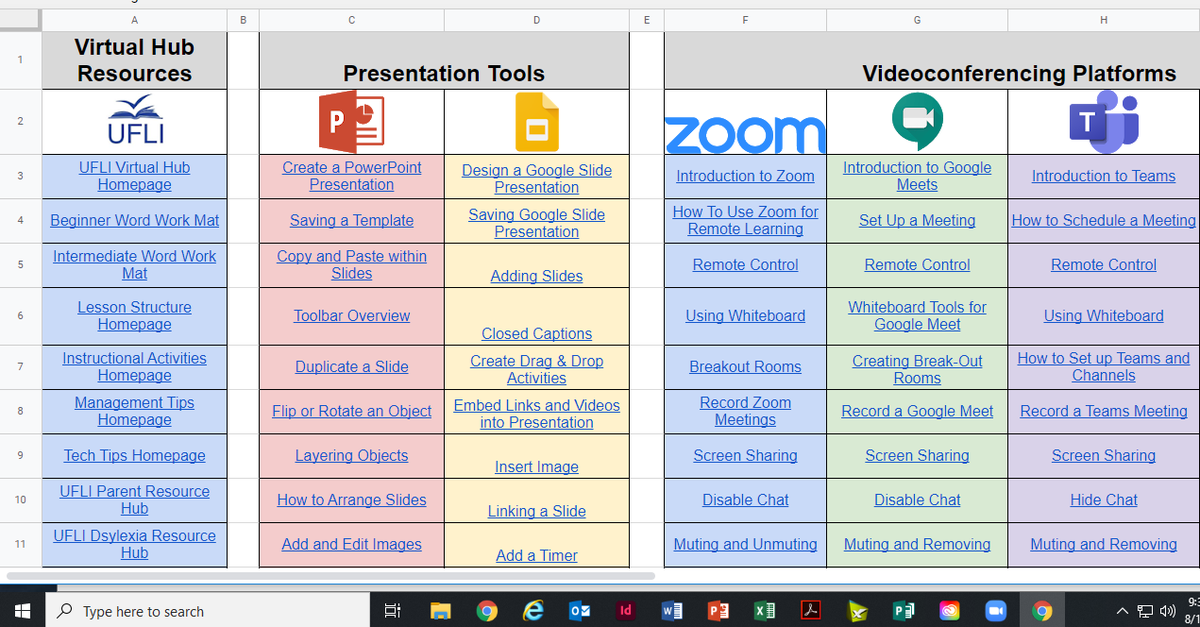Open File Explorer from the taskbar
Viewport: 1200px width, 627px height.
pos(441,610)
